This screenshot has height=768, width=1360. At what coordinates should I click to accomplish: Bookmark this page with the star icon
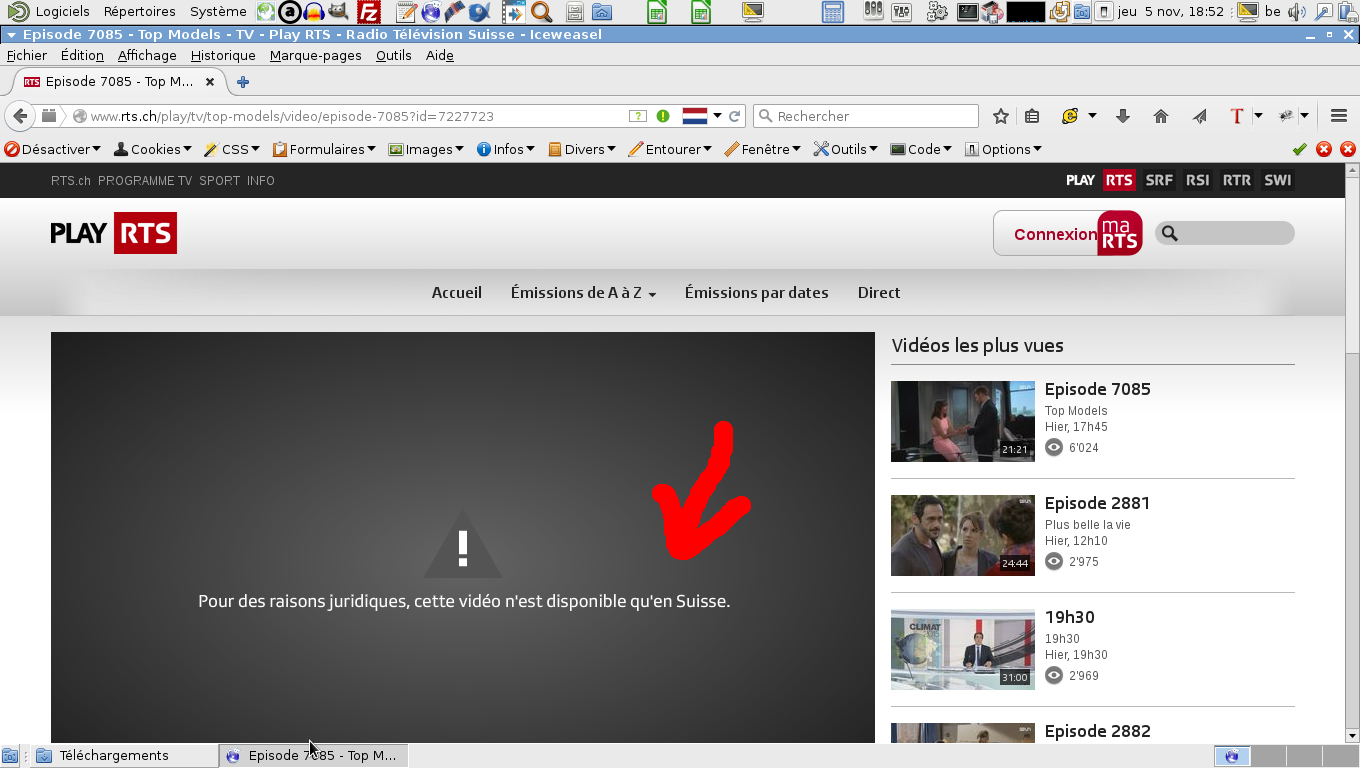(x=1001, y=116)
